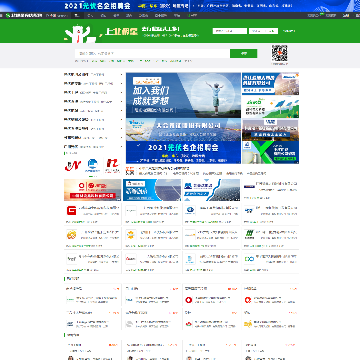This screenshot has width=360, height=360.
Task: Click the QR code image beside search
Action: pos(279,53)
